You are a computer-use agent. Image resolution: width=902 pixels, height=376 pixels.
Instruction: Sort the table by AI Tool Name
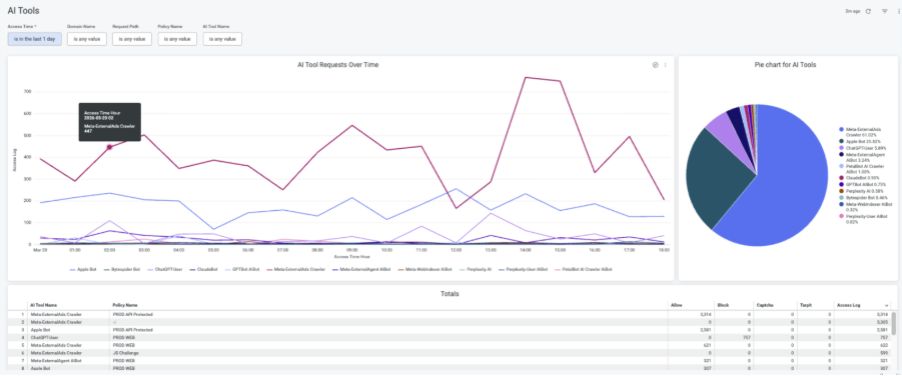[43, 305]
